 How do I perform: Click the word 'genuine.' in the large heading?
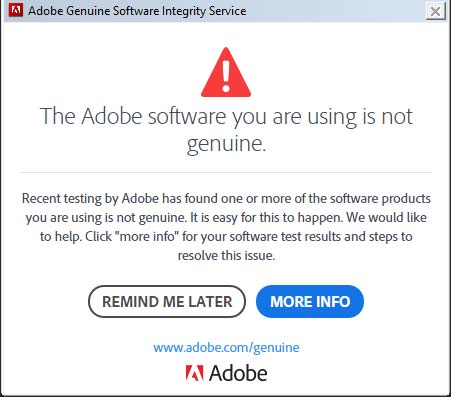[226, 144]
